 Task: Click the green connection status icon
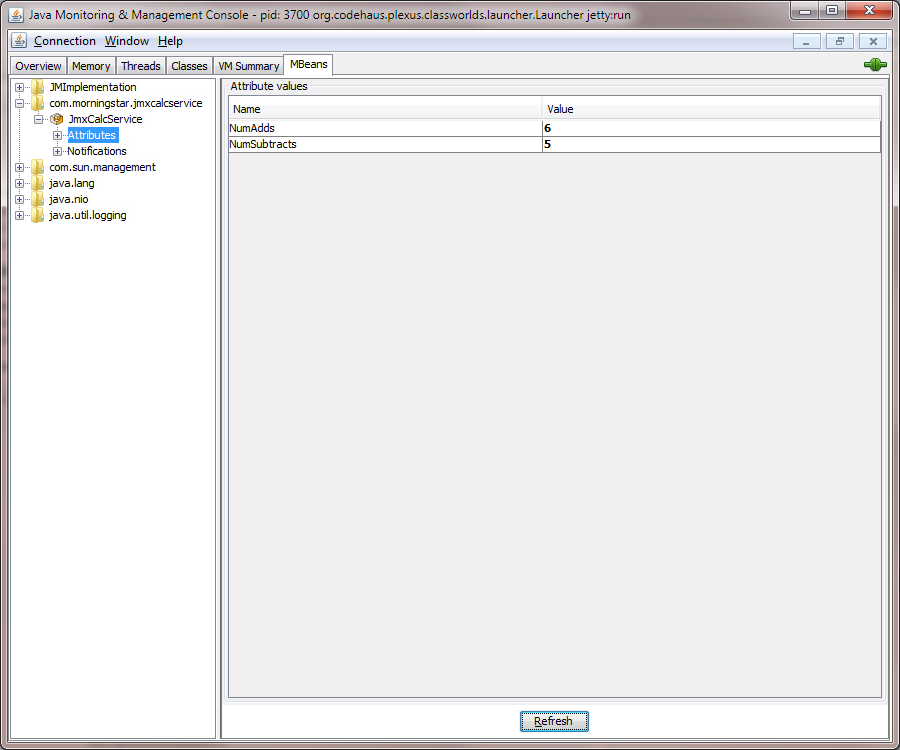[875, 65]
